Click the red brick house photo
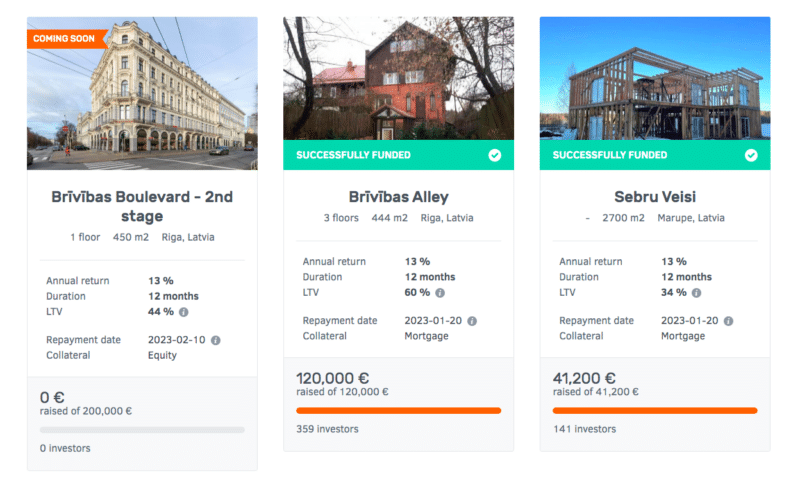 tap(398, 80)
